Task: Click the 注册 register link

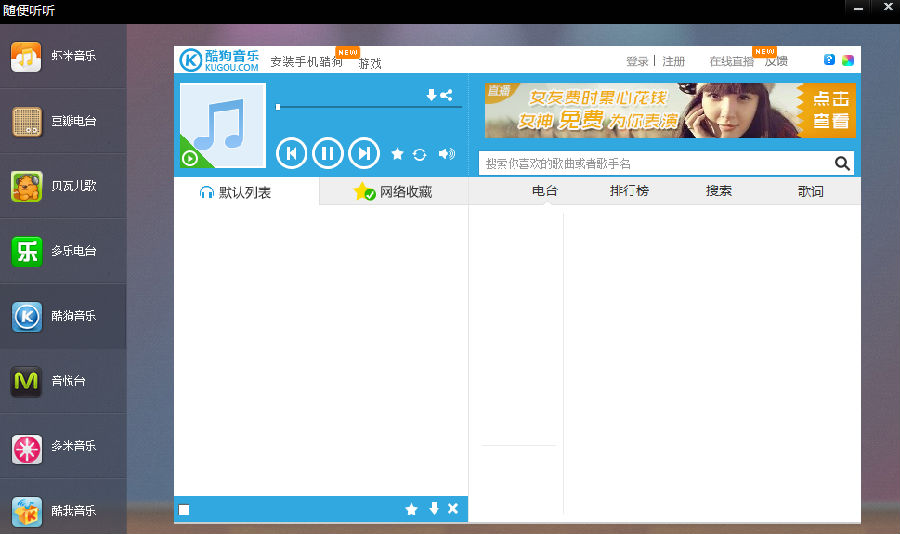Action: pyautogui.click(x=673, y=61)
